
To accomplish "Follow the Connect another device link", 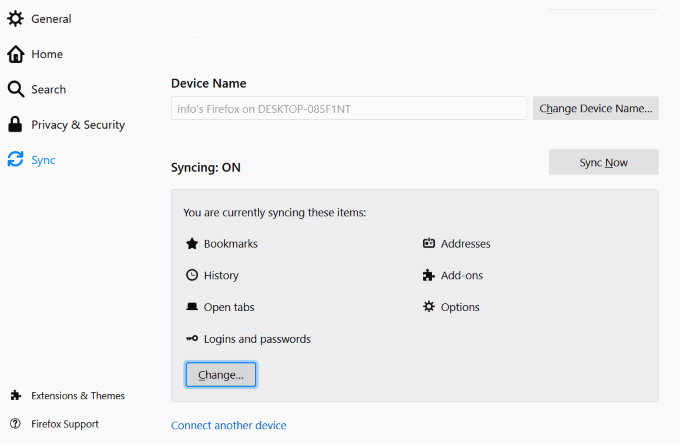I will [x=229, y=426].
